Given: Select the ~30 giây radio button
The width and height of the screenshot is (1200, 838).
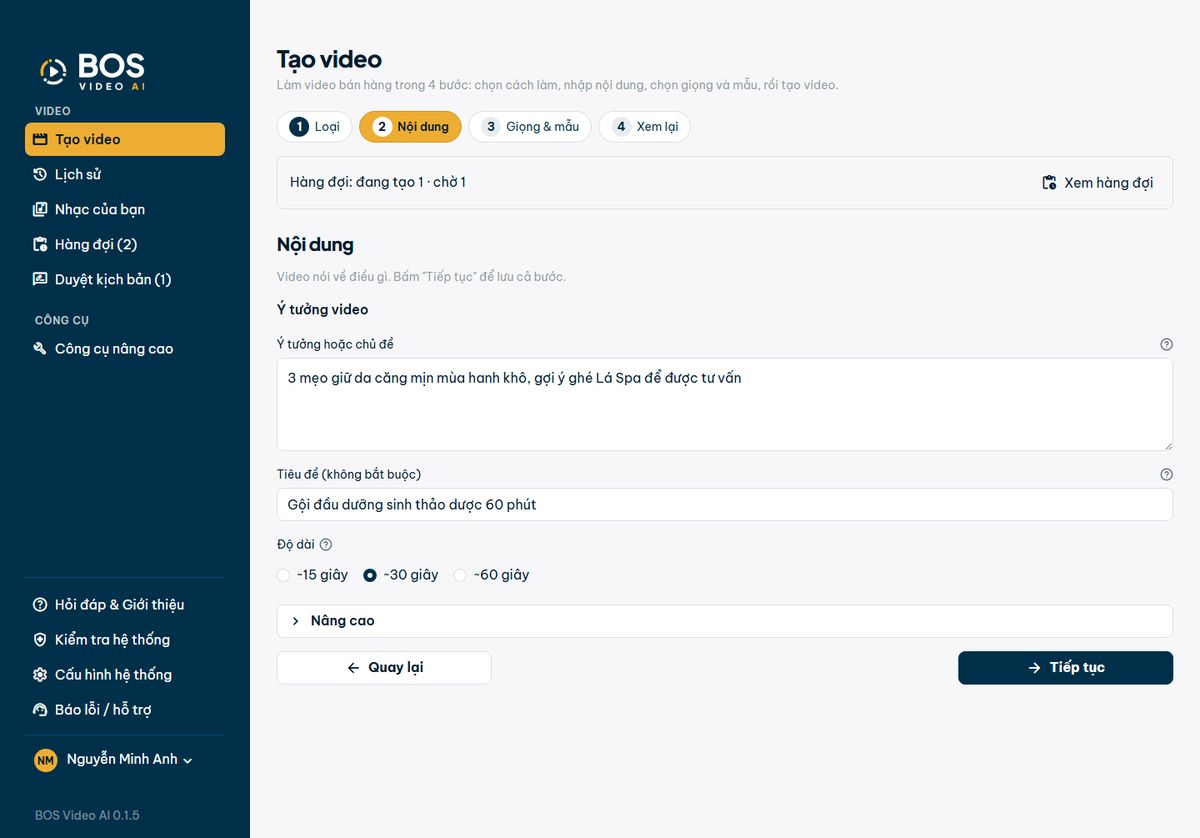Looking at the screenshot, I should (370, 575).
